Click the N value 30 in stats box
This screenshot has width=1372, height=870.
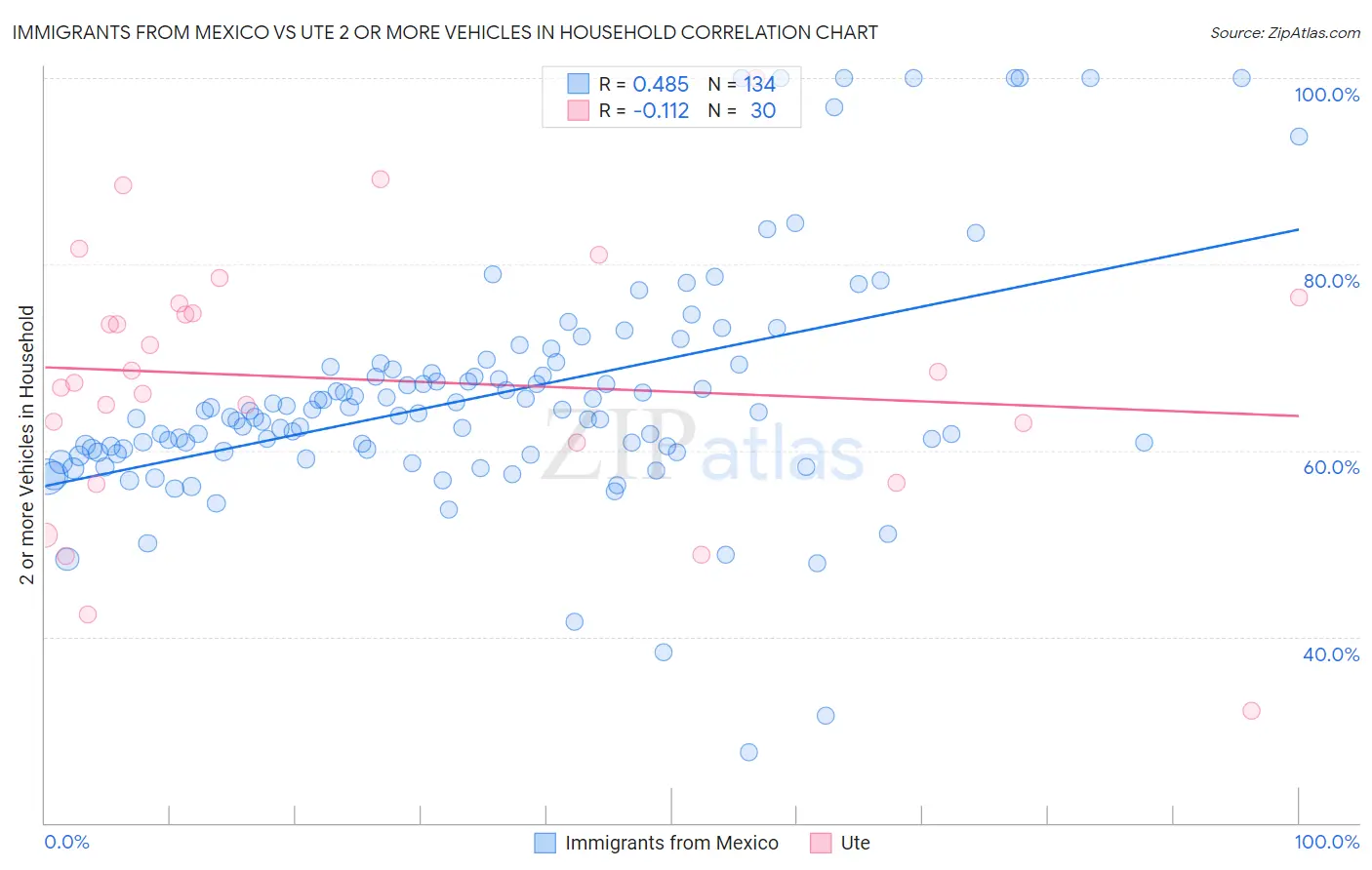762,110
